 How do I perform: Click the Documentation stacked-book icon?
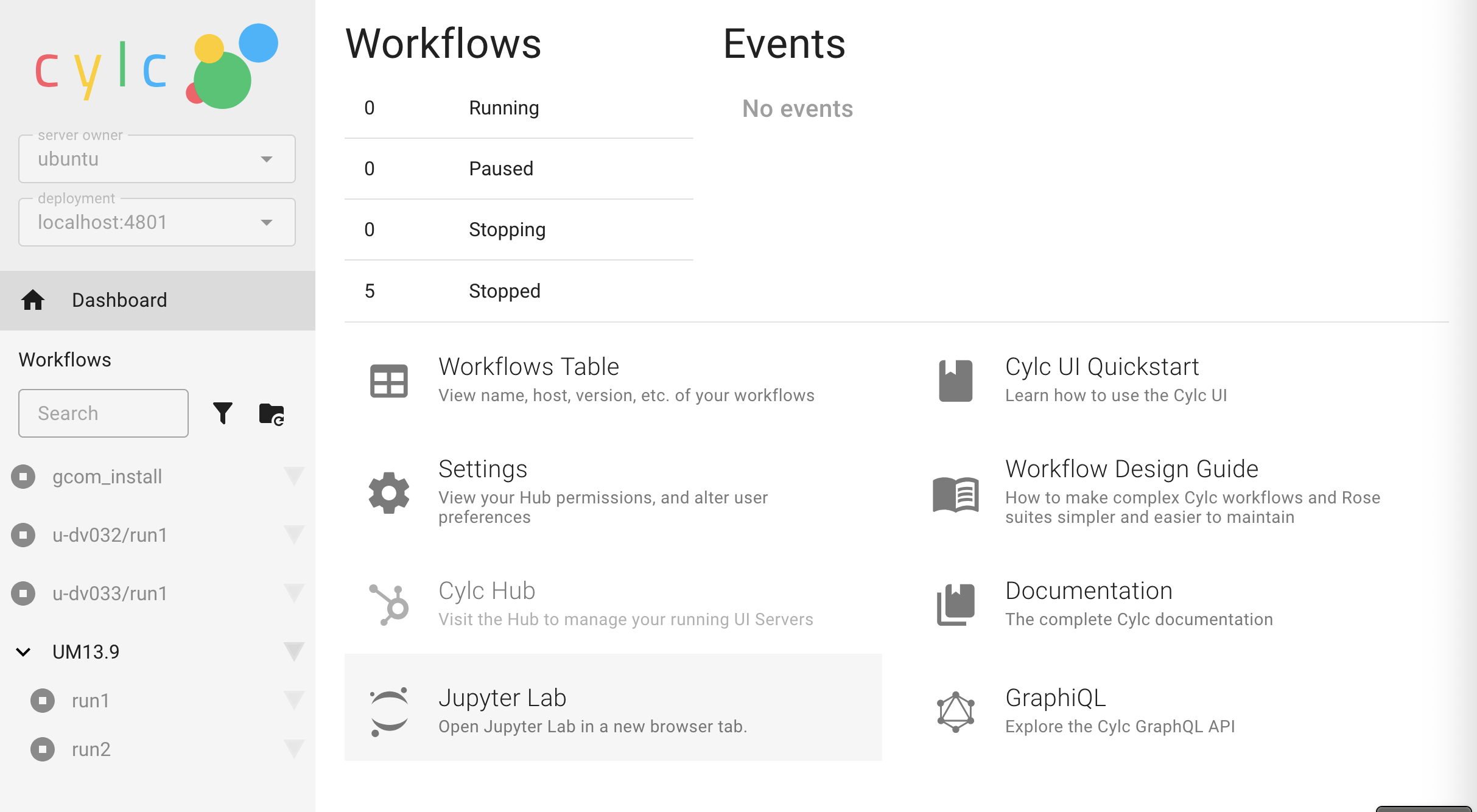[x=955, y=604]
